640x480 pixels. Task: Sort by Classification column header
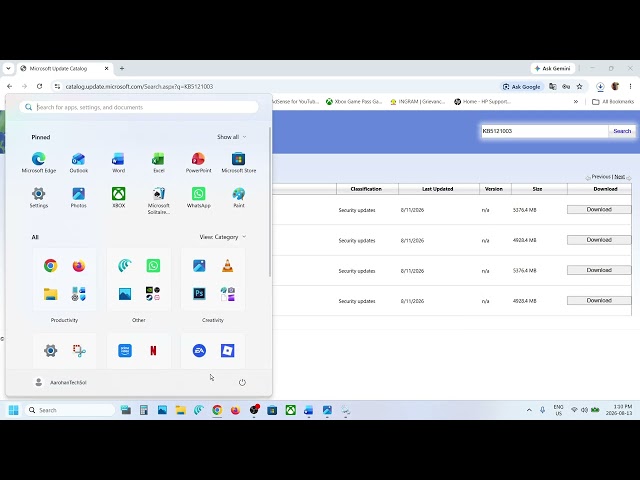(366, 189)
